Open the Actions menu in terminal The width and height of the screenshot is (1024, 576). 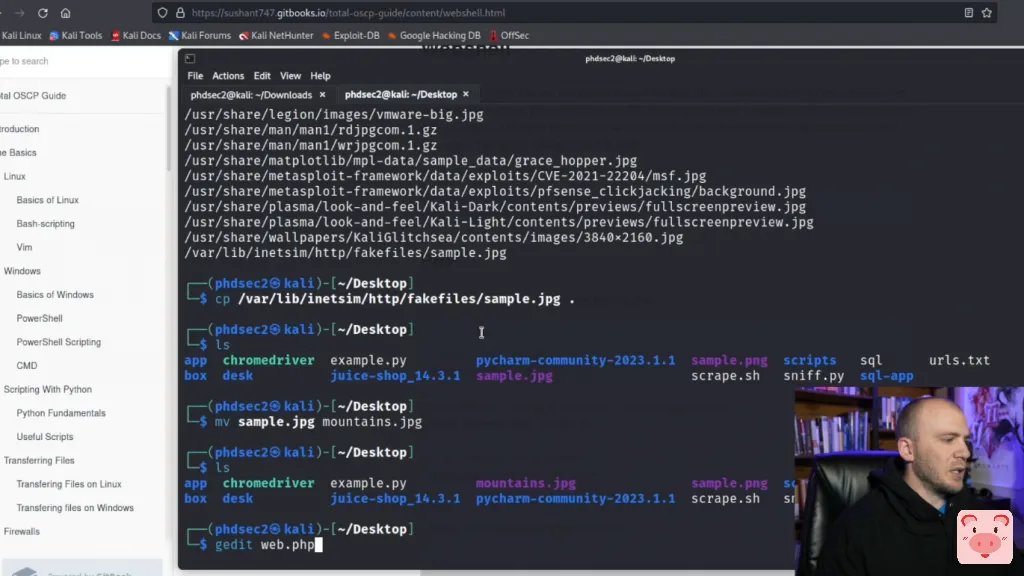tap(228, 76)
